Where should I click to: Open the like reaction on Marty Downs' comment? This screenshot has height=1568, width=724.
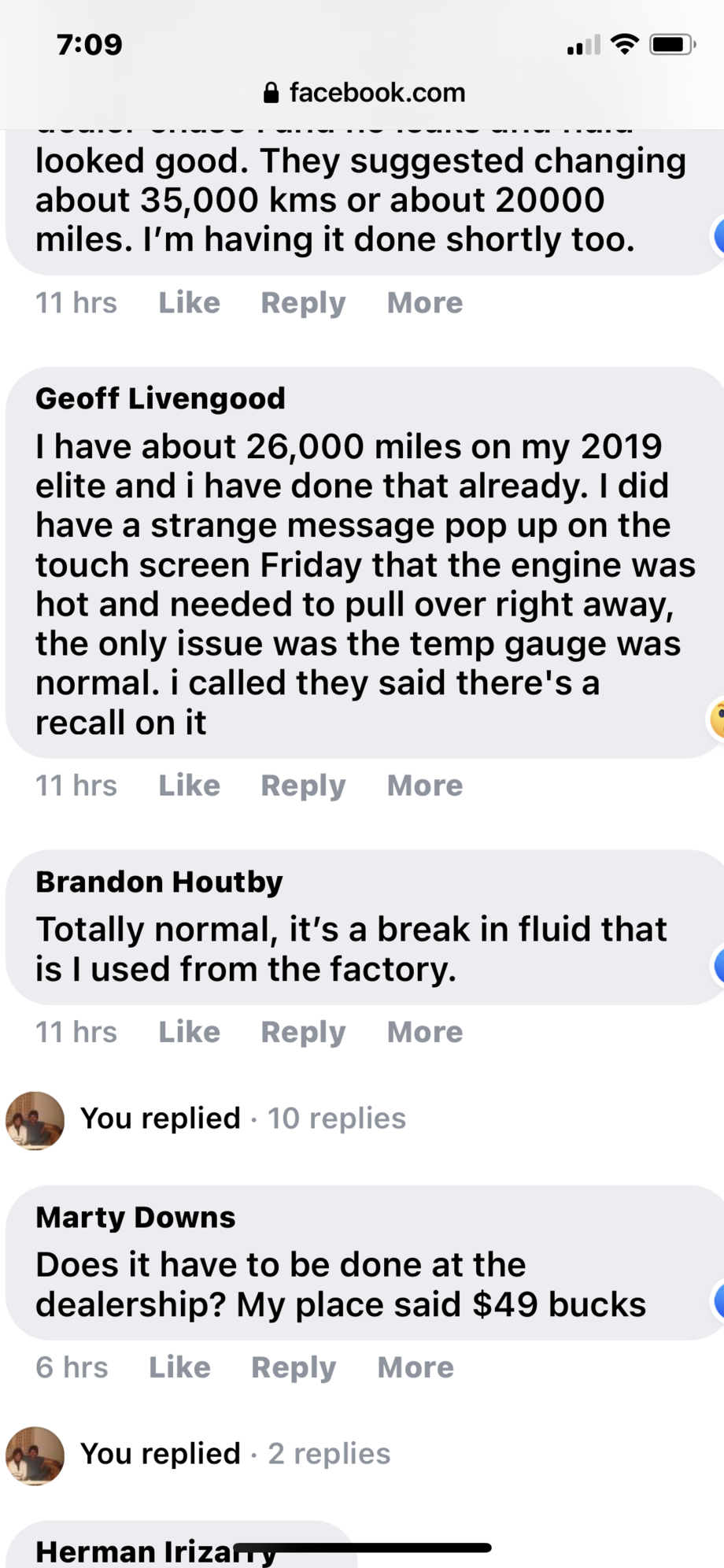[718, 1300]
